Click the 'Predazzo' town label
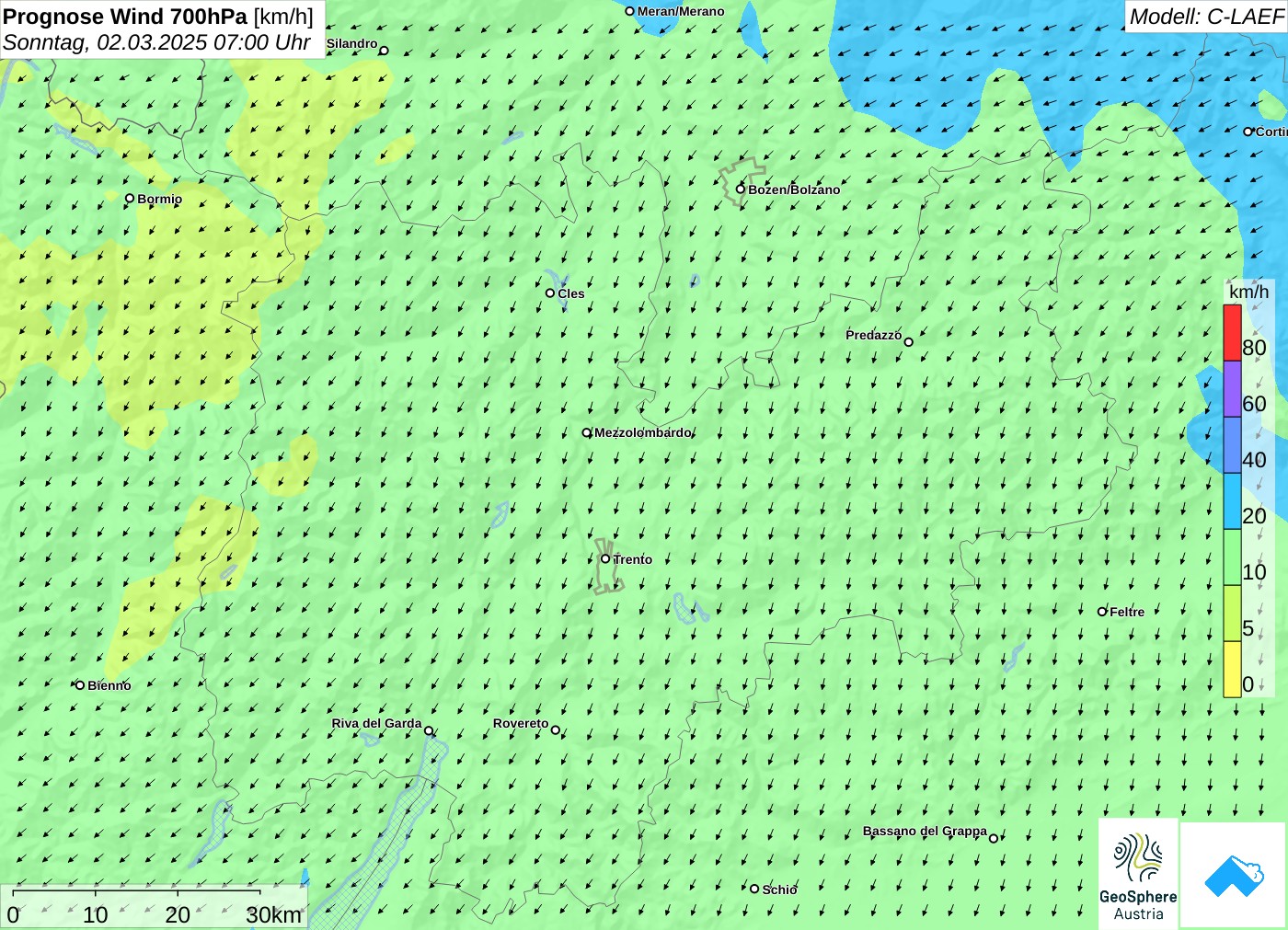Screen dimensions: 1288x930 point(874,335)
